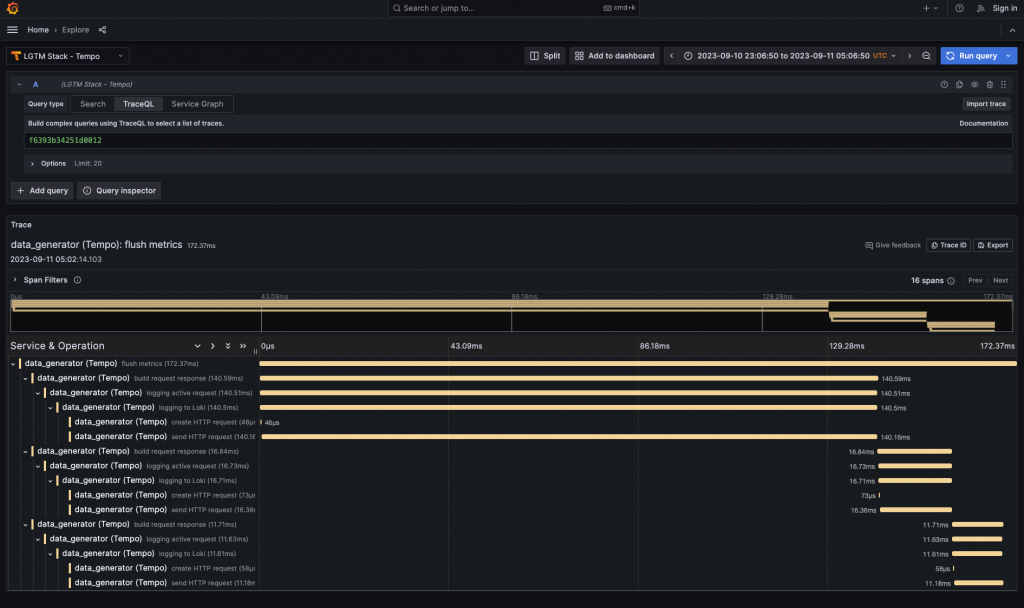Open query A help icon

click(944, 85)
